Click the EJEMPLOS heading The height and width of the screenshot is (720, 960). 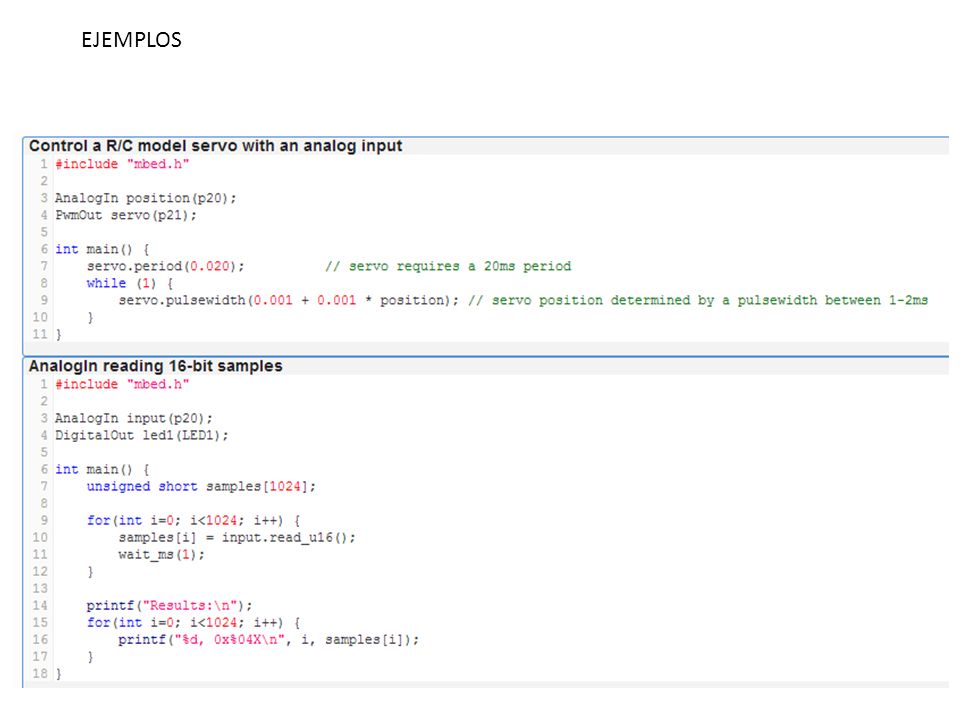[x=132, y=40]
